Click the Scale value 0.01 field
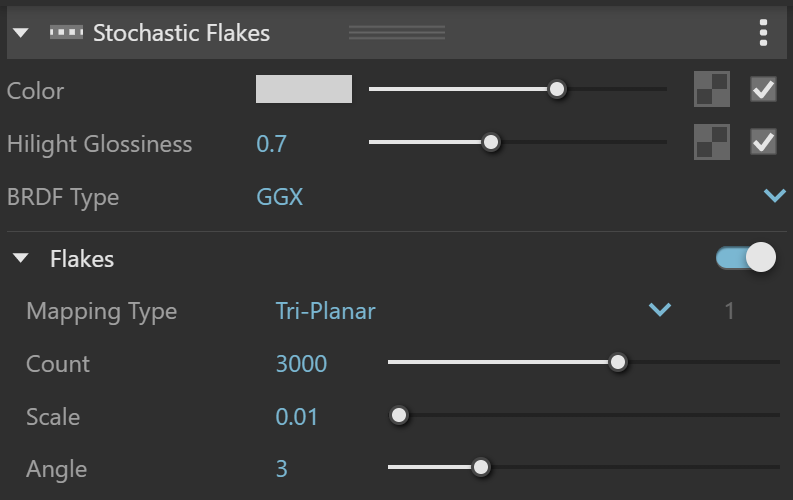Screen dimensions: 793x500 pyautogui.click(x=296, y=417)
